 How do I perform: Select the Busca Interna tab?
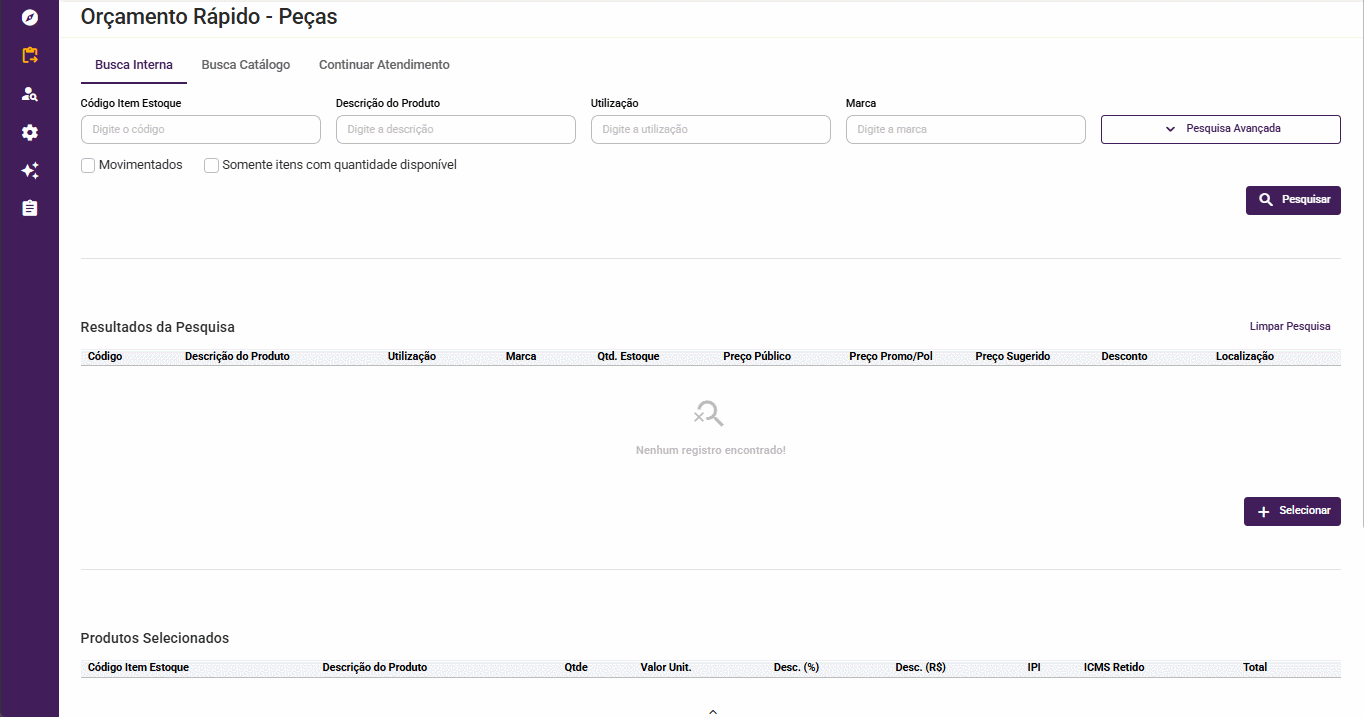coord(134,65)
